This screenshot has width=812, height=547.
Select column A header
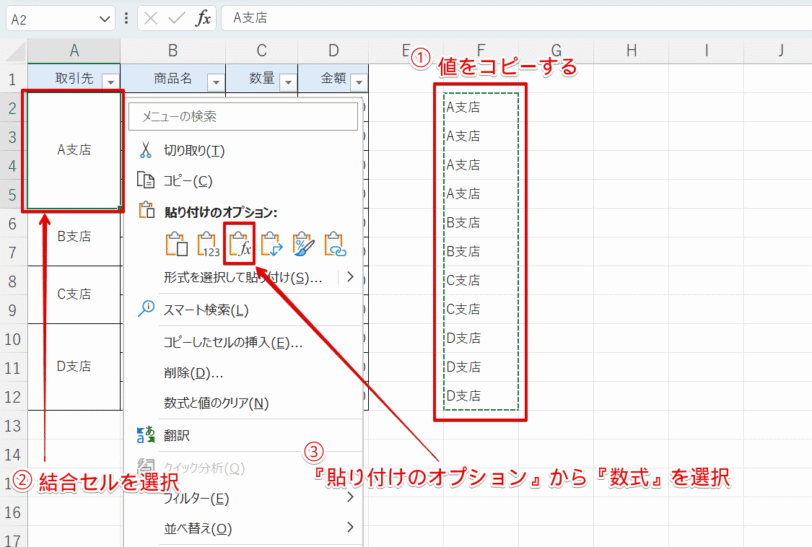[x=74, y=51]
